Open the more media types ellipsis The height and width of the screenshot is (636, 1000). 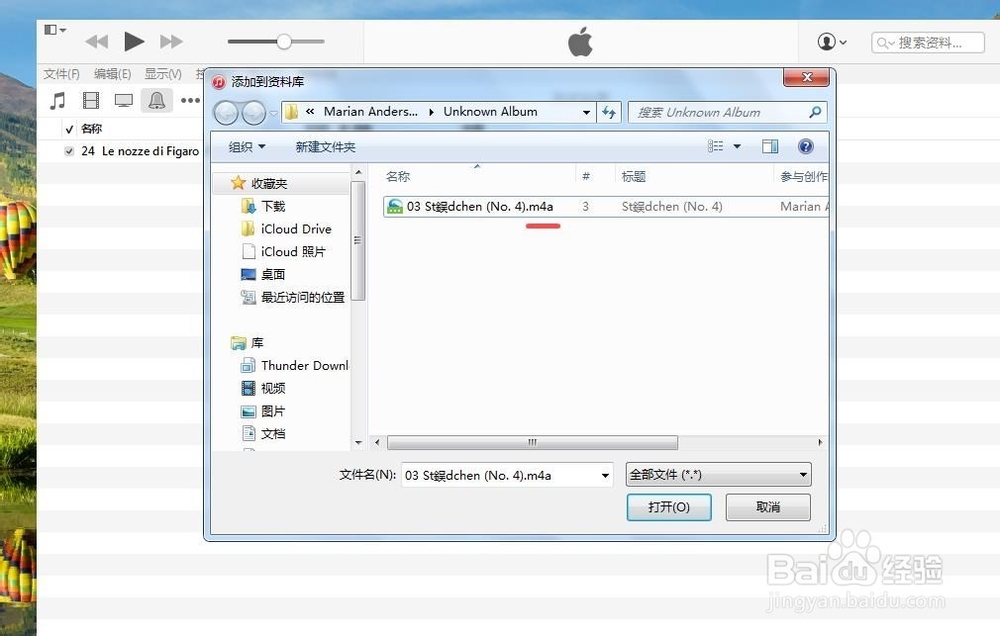pyautogui.click(x=190, y=100)
